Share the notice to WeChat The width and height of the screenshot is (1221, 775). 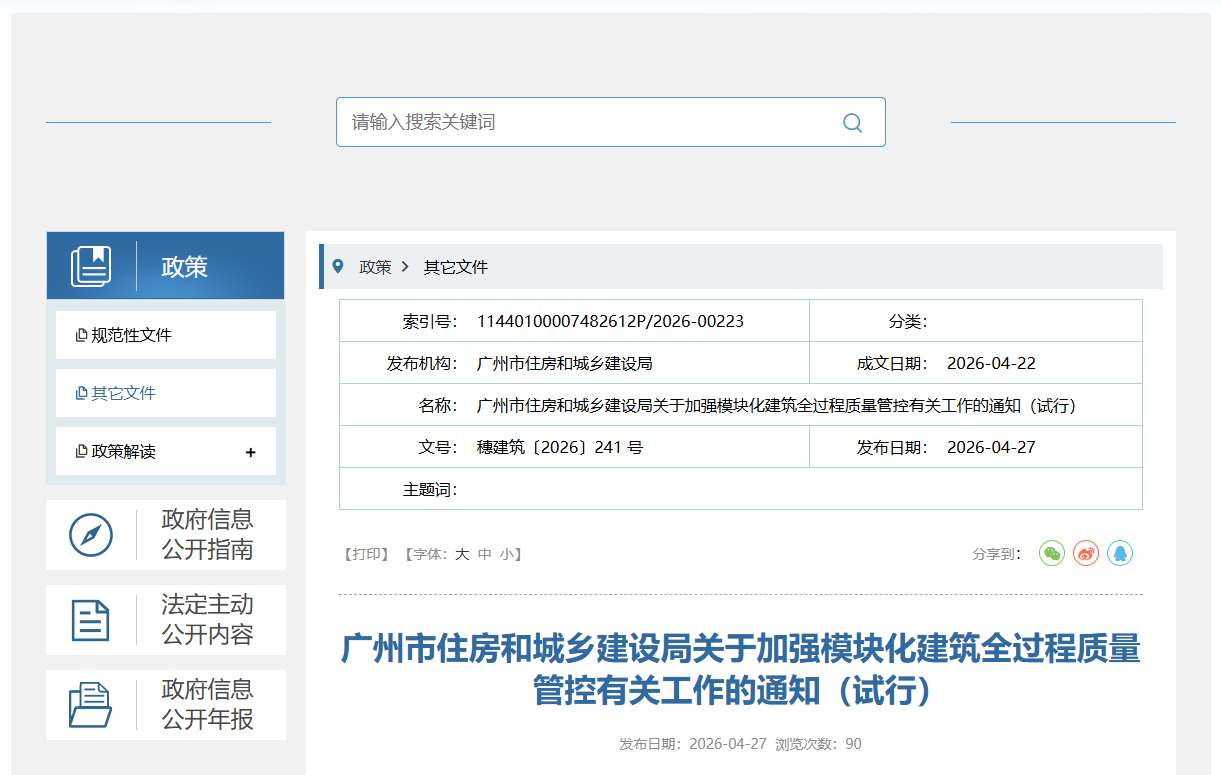click(x=1052, y=553)
